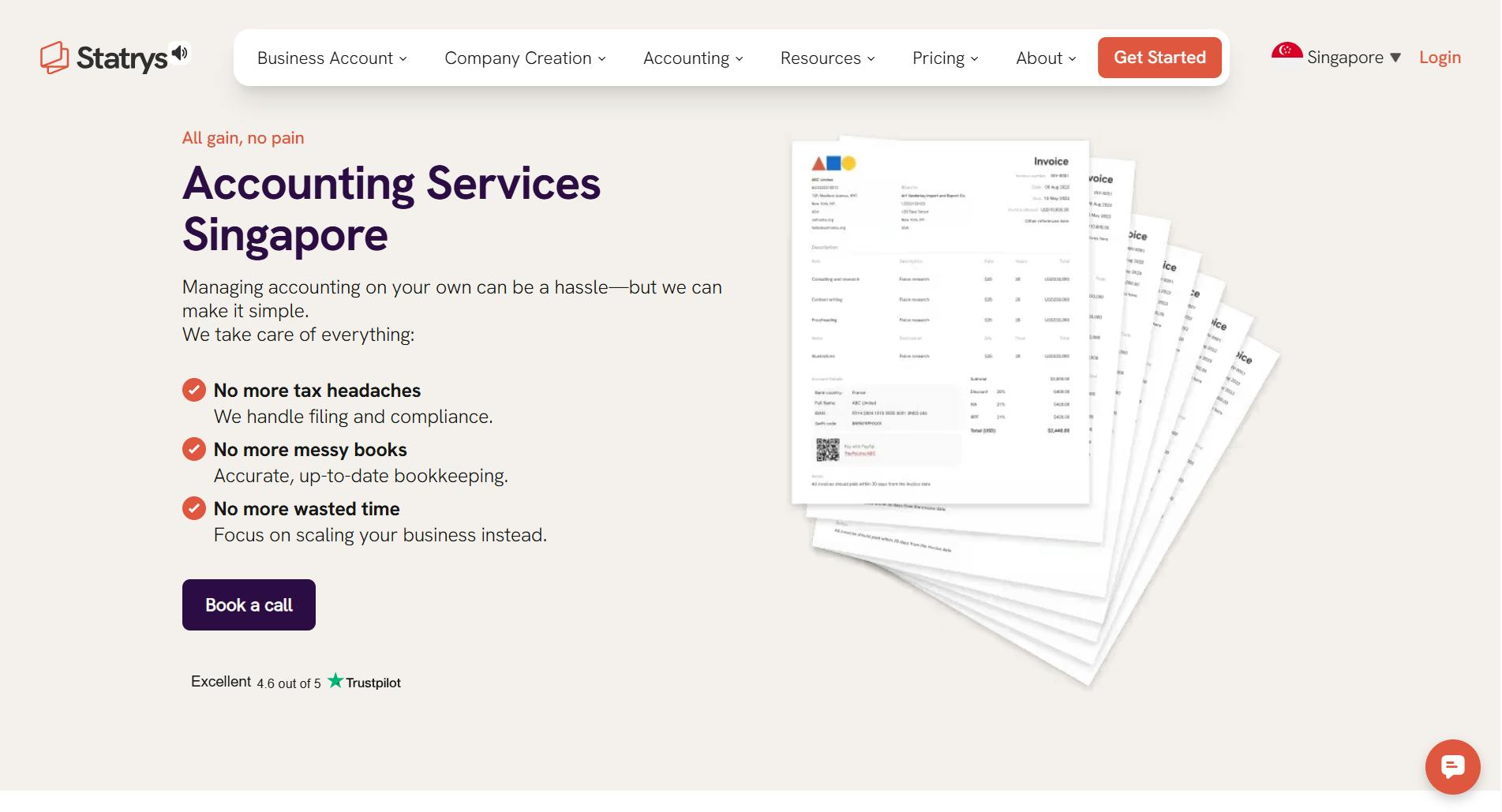
Task: Toggle the speaker sound icon beside Statrys
Action: [181, 53]
